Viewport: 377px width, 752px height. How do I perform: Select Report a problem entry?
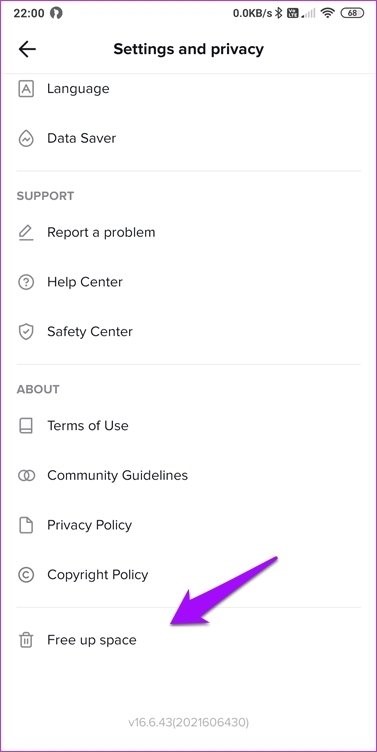point(188,233)
